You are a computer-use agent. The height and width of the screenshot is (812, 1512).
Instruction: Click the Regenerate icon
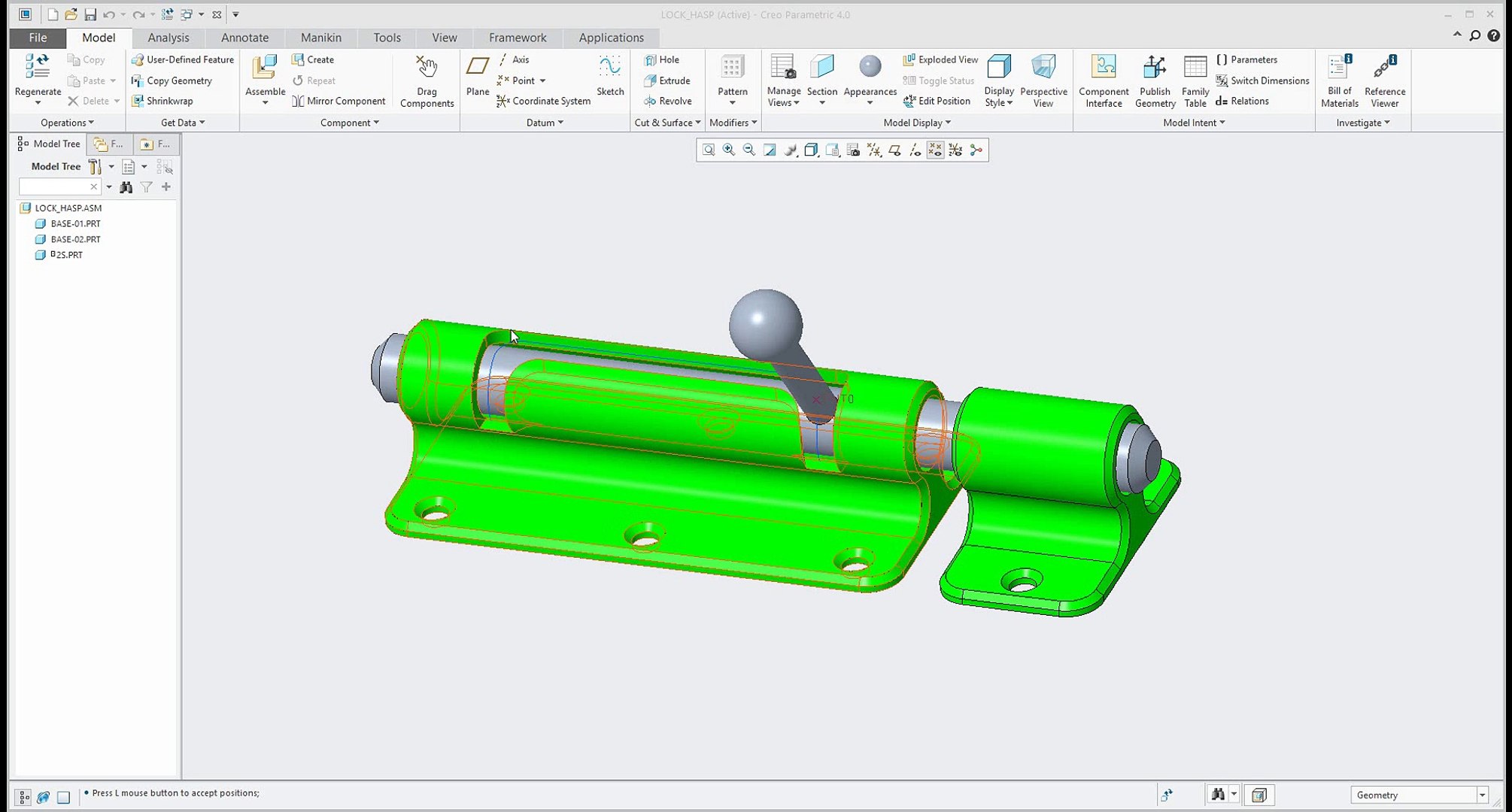(37, 68)
